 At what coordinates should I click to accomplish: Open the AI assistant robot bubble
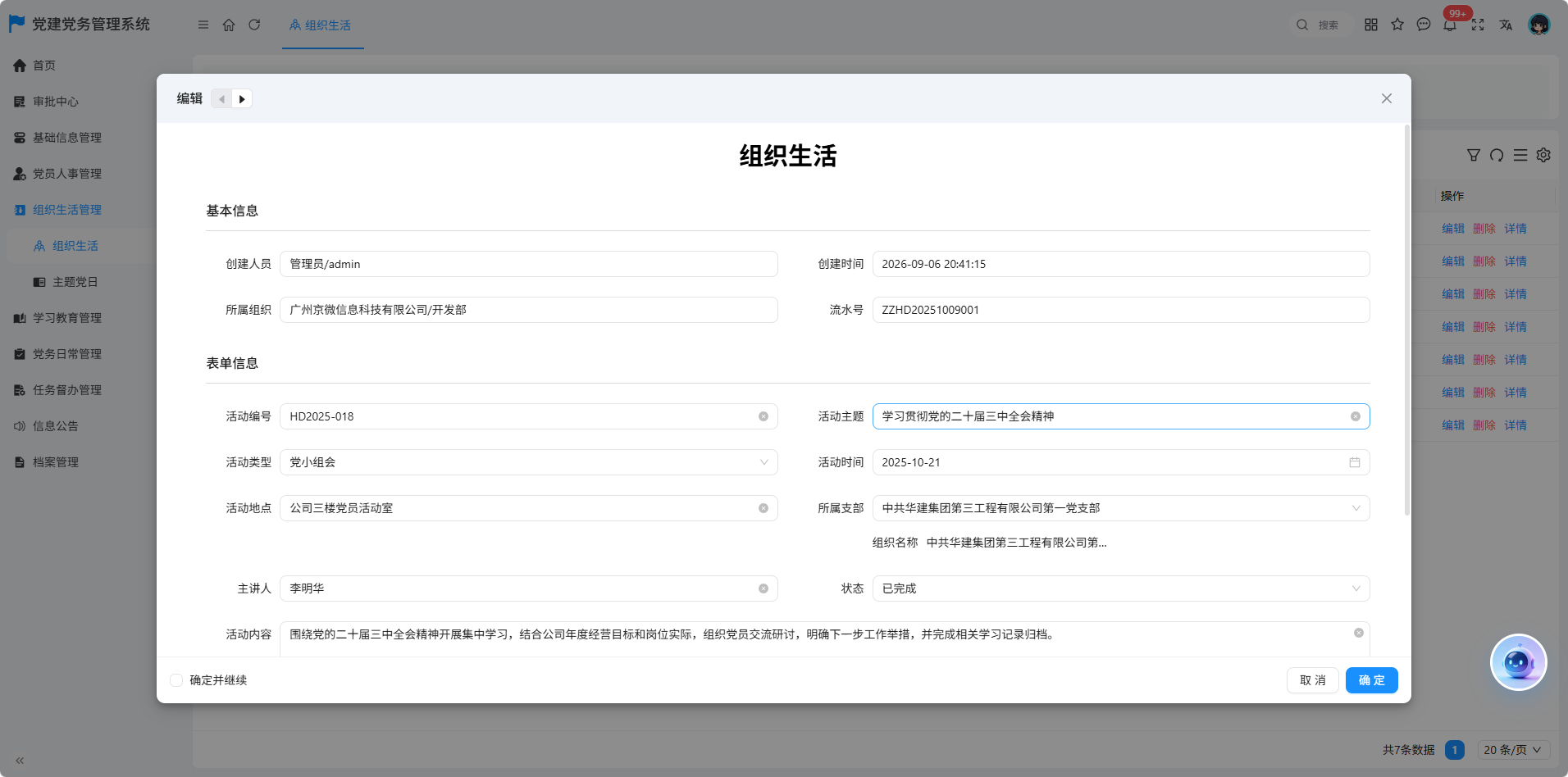tap(1518, 662)
